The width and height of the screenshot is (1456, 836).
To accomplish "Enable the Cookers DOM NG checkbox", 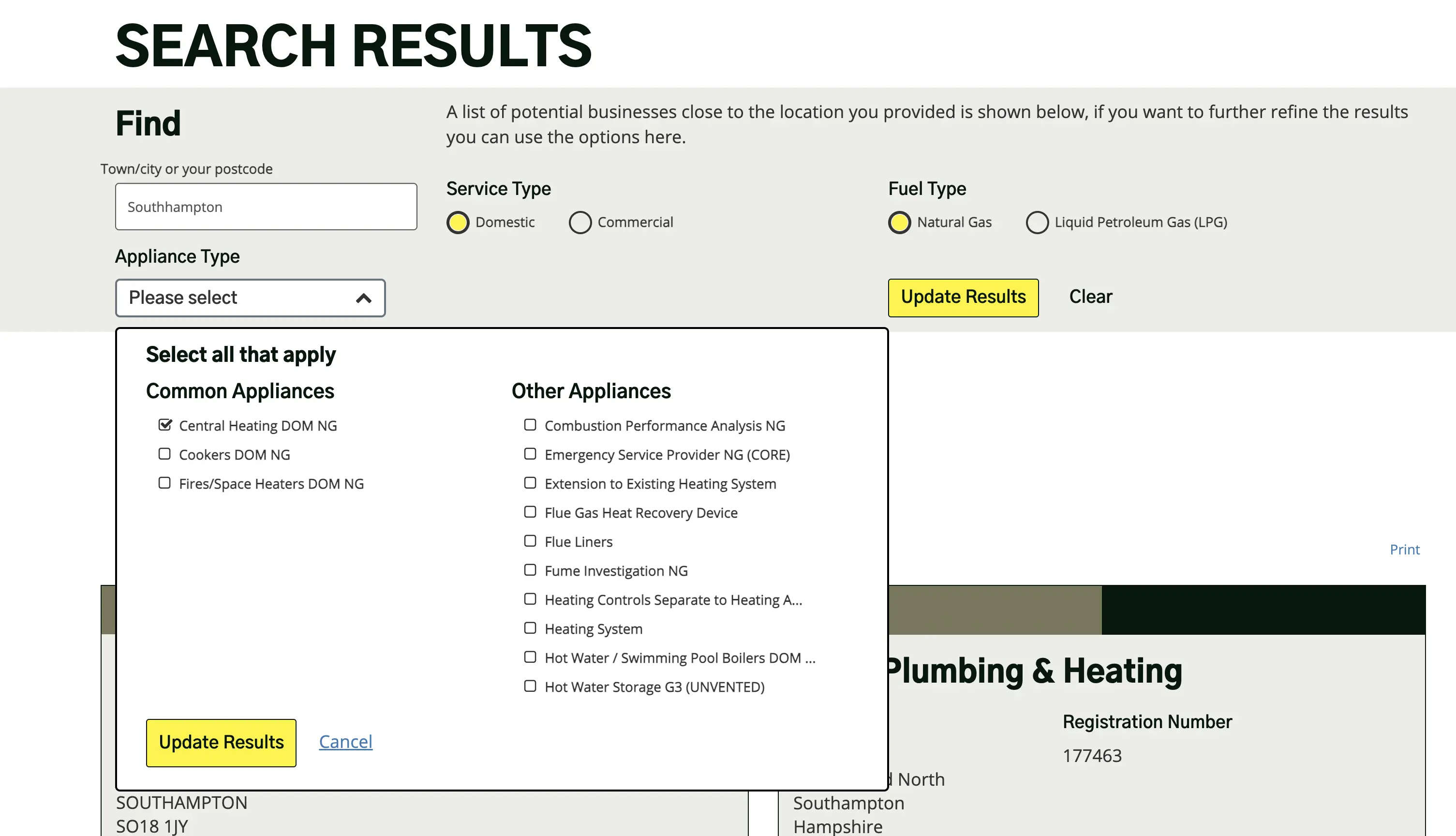I will click(165, 454).
